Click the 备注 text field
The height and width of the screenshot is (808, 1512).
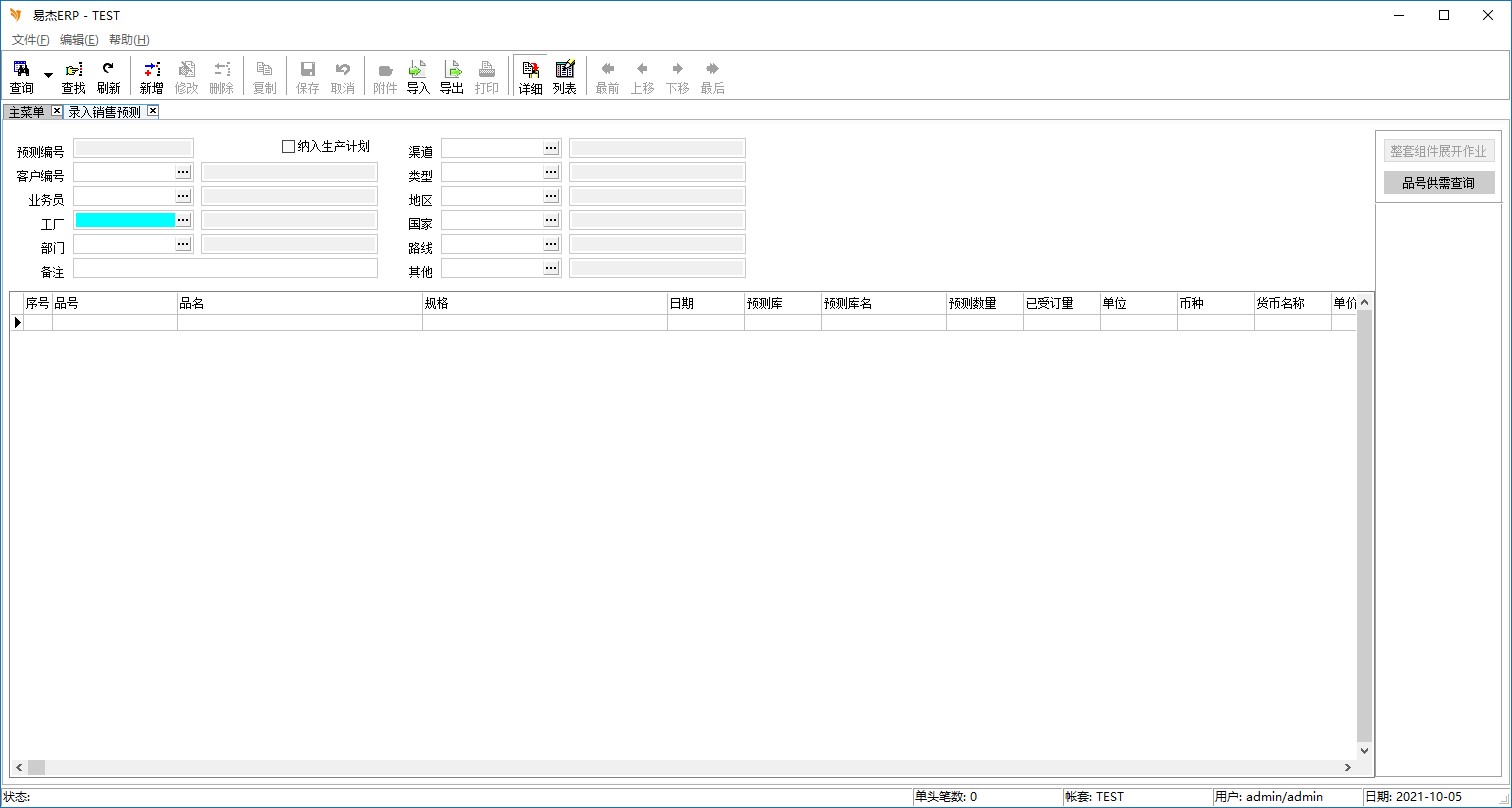click(225, 268)
